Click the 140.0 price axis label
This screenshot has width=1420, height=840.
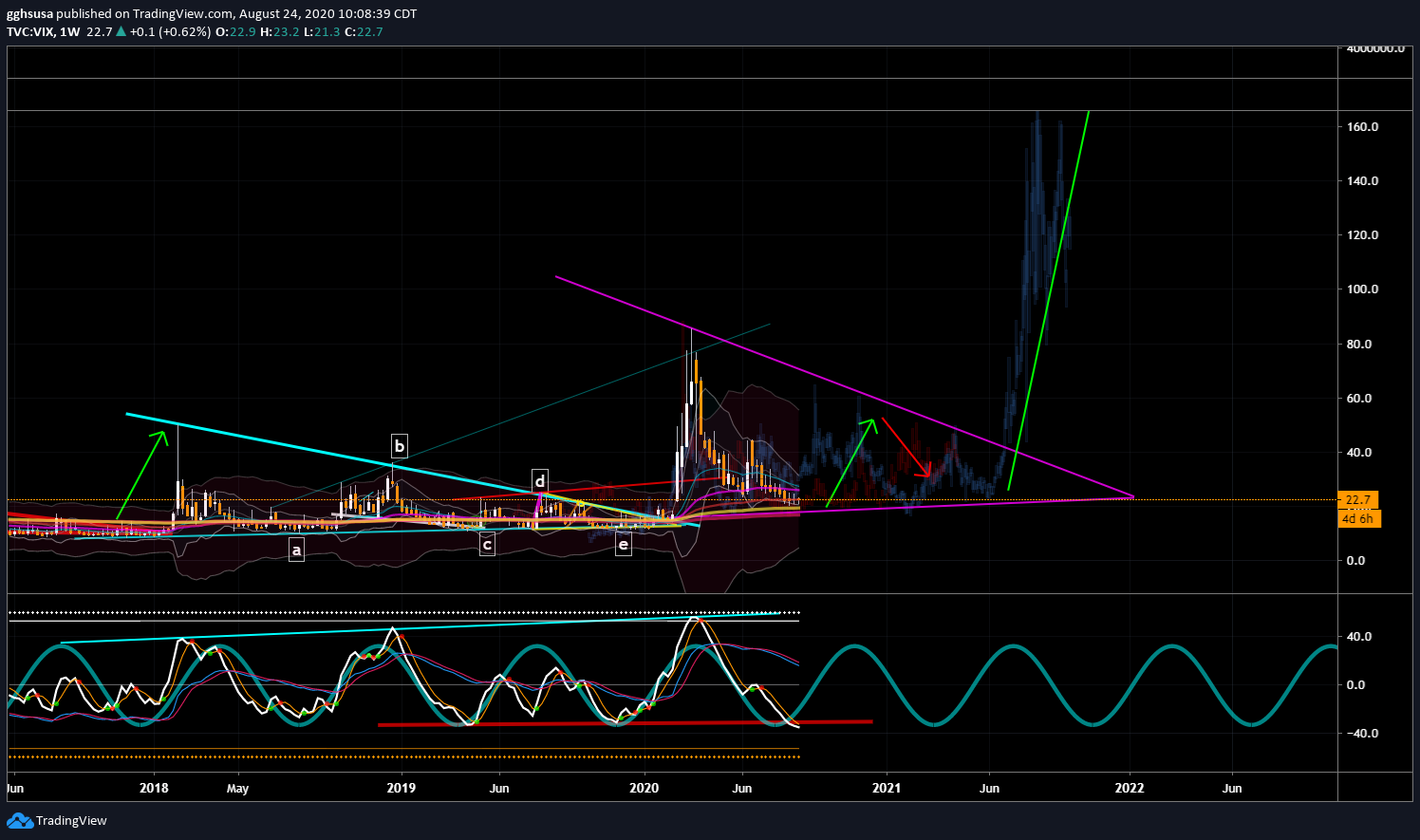[x=1362, y=180]
